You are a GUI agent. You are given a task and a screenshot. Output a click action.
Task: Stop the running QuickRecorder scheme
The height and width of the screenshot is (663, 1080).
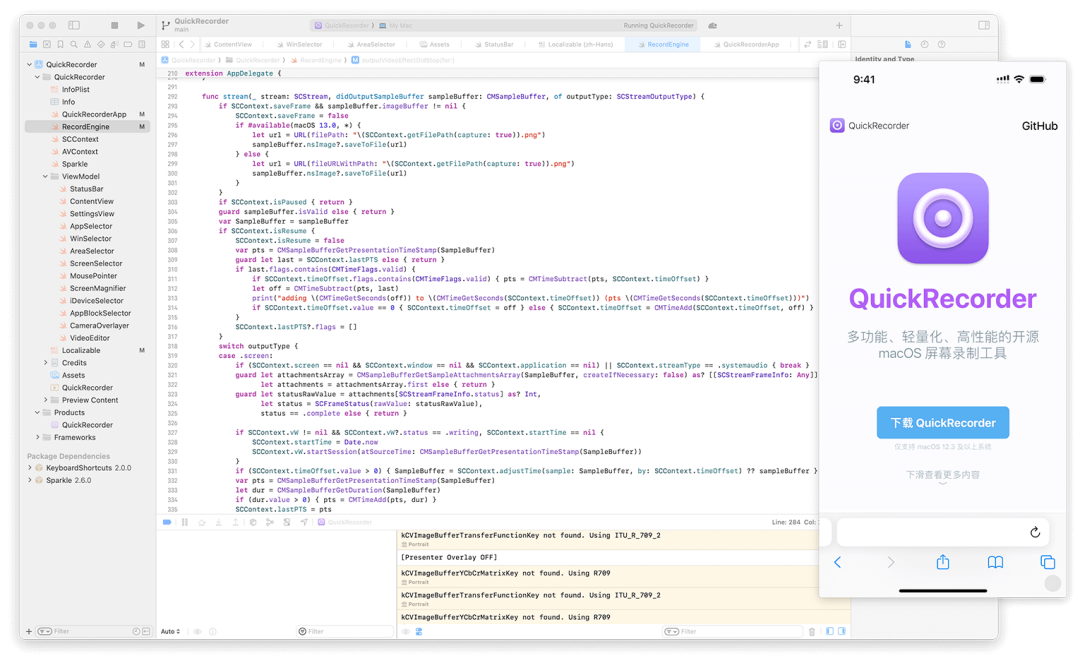pos(114,25)
